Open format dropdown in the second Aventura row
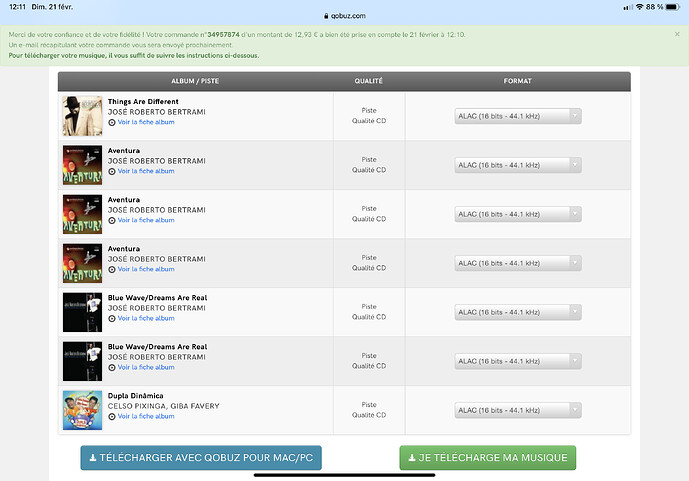 [x=518, y=214]
